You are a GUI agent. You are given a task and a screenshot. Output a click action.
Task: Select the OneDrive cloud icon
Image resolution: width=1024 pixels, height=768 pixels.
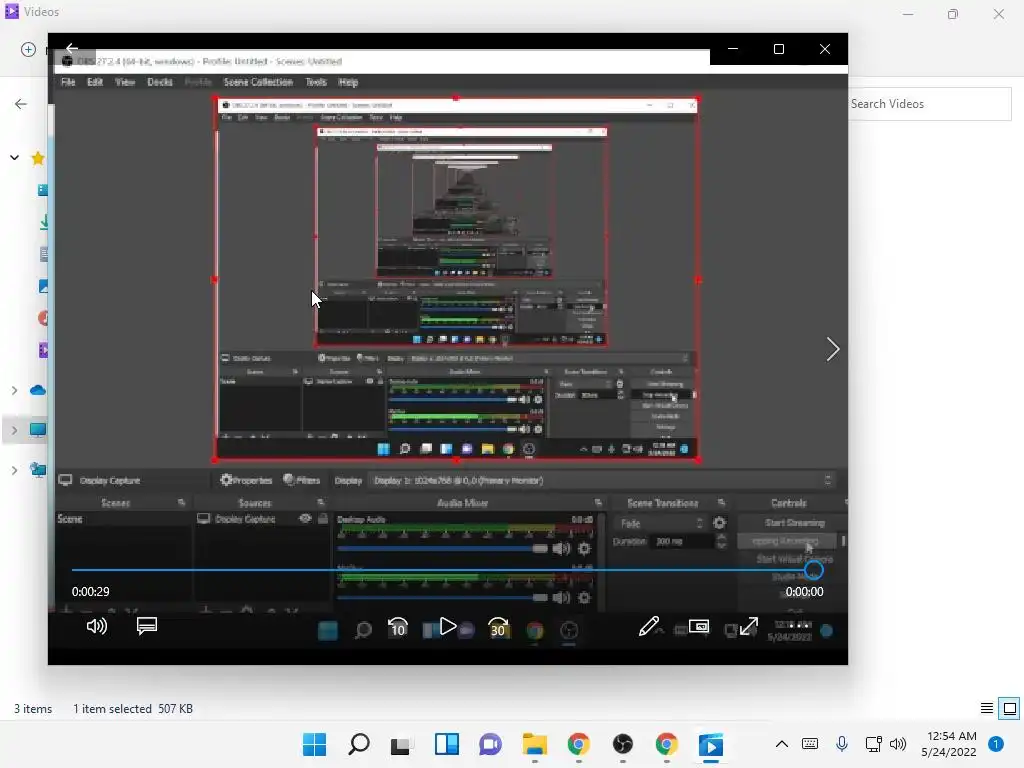pos(38,391)
